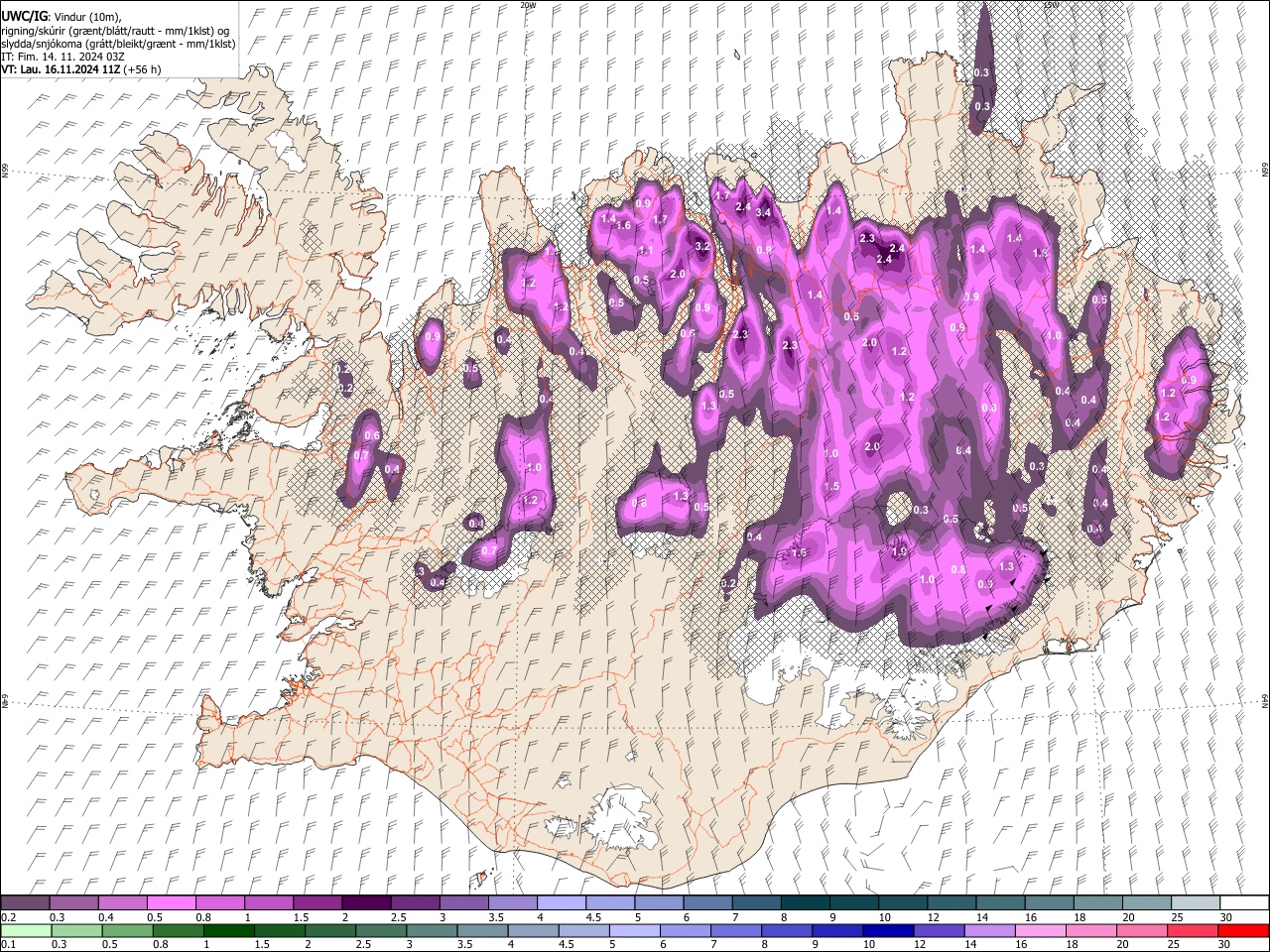Click the '64N' latitude label on right edge
The width and height of the screenshot is (1270, 952).
point(1265,700)
